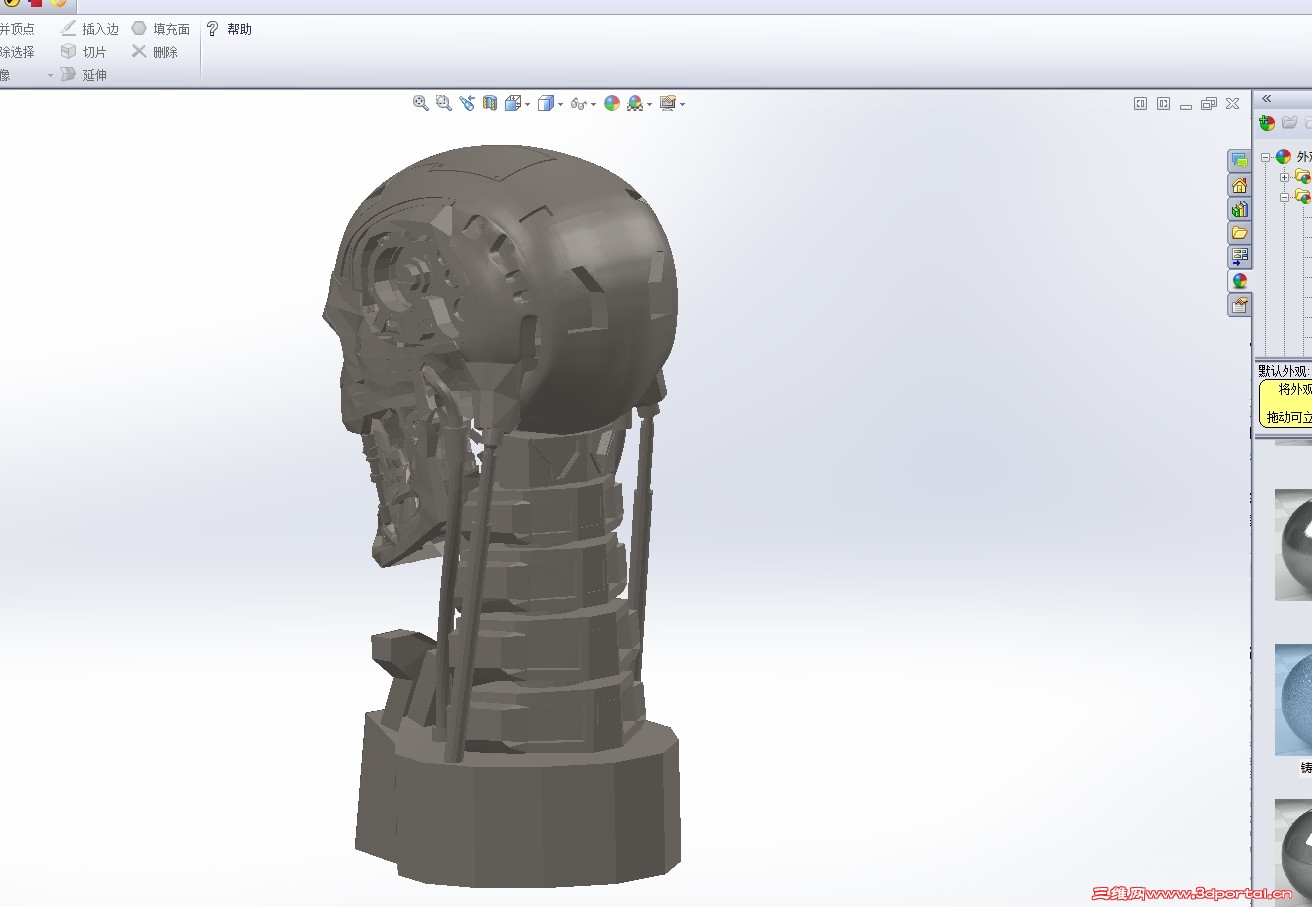Click the 插入边 (Insert Edge) tool

(x=90, y=29)
